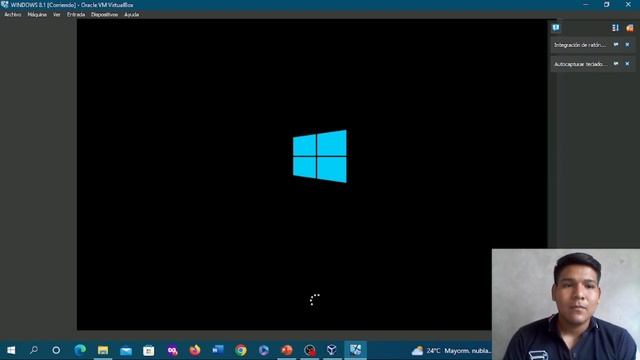The height and width of the screenshot is (360, 640).
Task: Select the running VirtualBox VM taskbar icon
Action: pyautogui.click(x=355, y=350)
